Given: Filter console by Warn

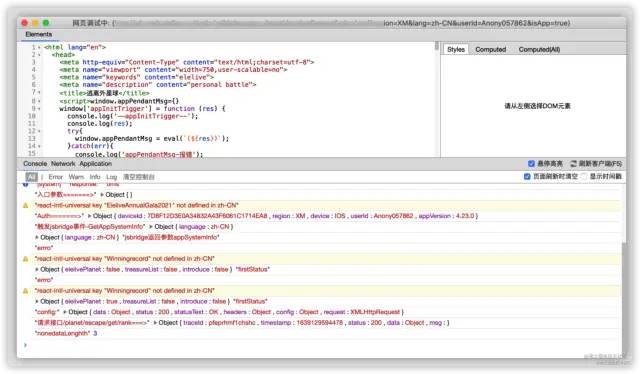Looking at the screenshot, I should pos(76,177).
